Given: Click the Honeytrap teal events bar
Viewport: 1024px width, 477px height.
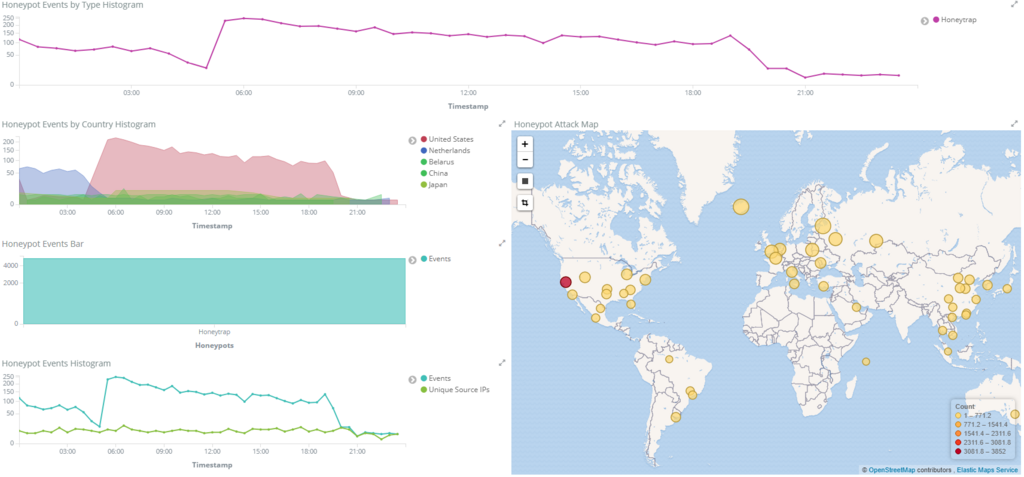Looking at the screenshot, I should tap(214, 291).
